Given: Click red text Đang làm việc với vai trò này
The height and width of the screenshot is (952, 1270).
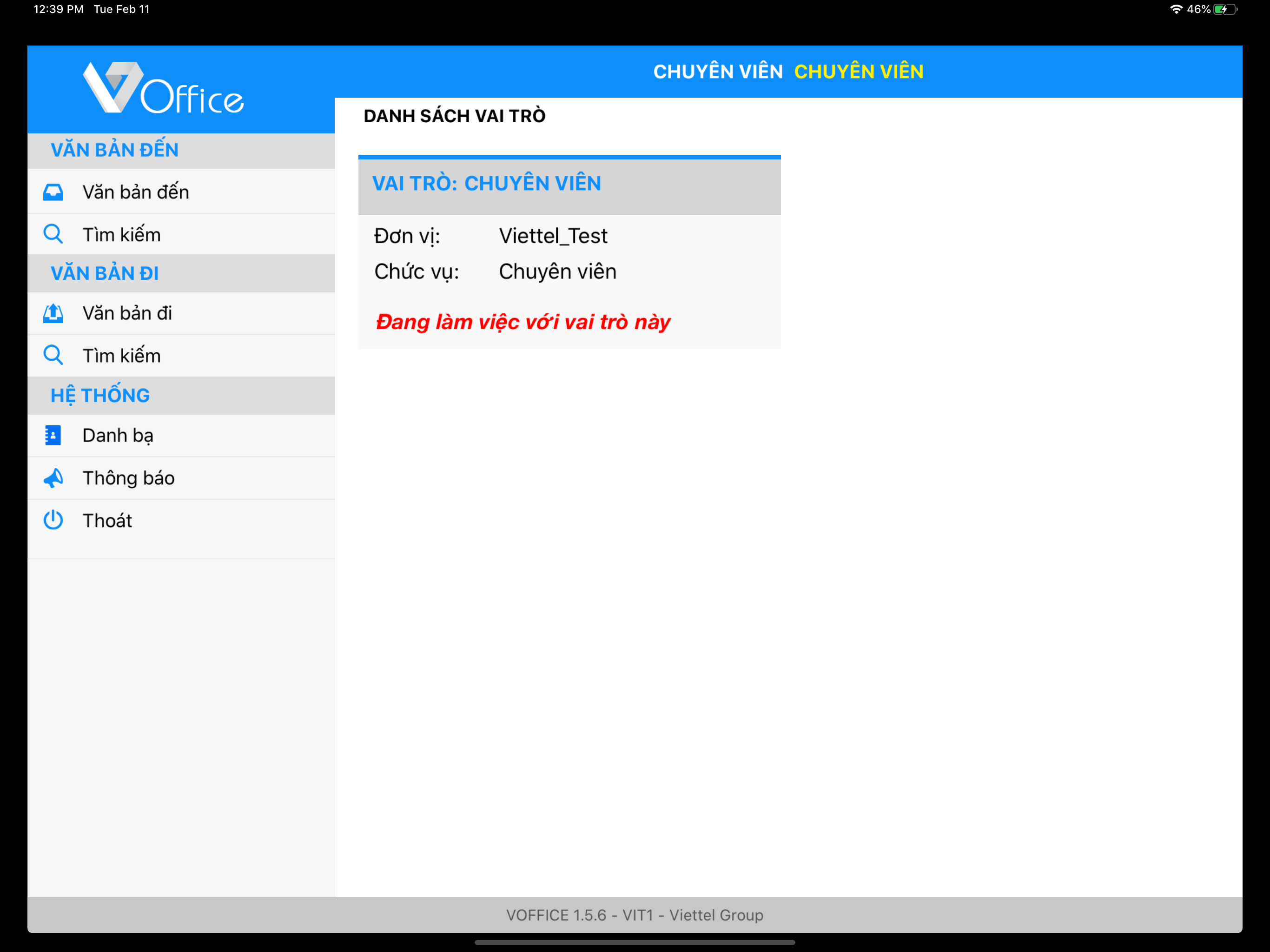Looking at the screenshot, I should coord(523,322).
